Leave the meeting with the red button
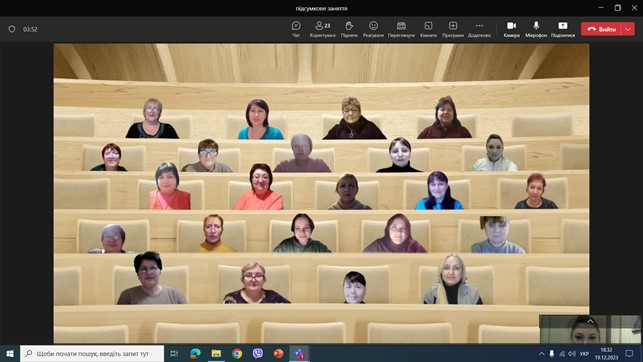This screenshot has height=362, width=643. tap(602, 29)
